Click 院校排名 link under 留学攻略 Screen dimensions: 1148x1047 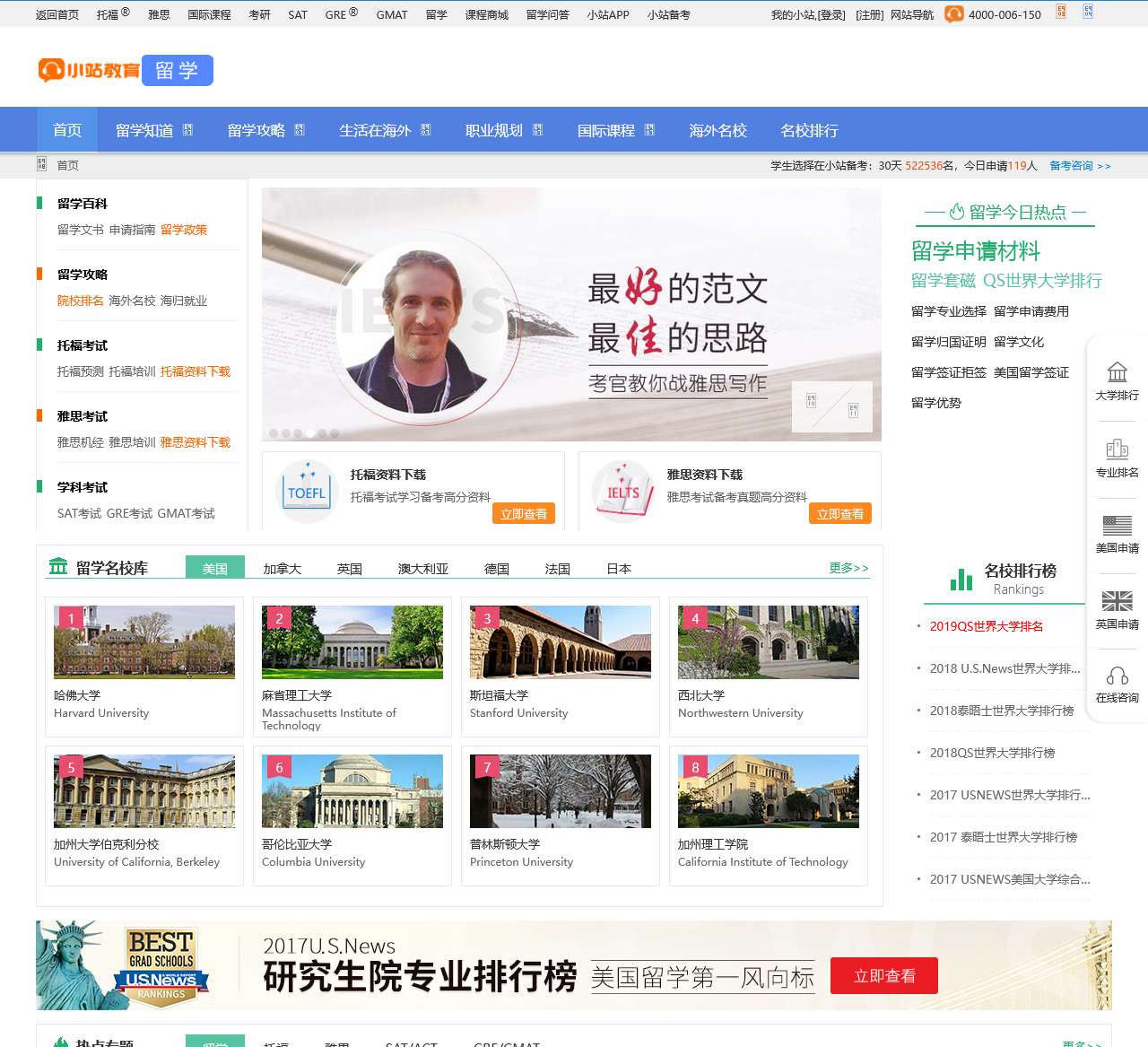coord(81,301)
